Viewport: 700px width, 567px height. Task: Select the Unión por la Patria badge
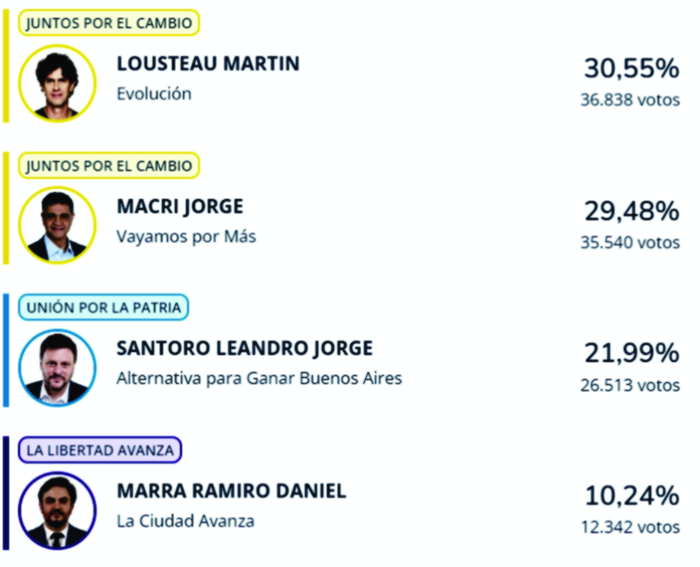[x=104, y=307]
